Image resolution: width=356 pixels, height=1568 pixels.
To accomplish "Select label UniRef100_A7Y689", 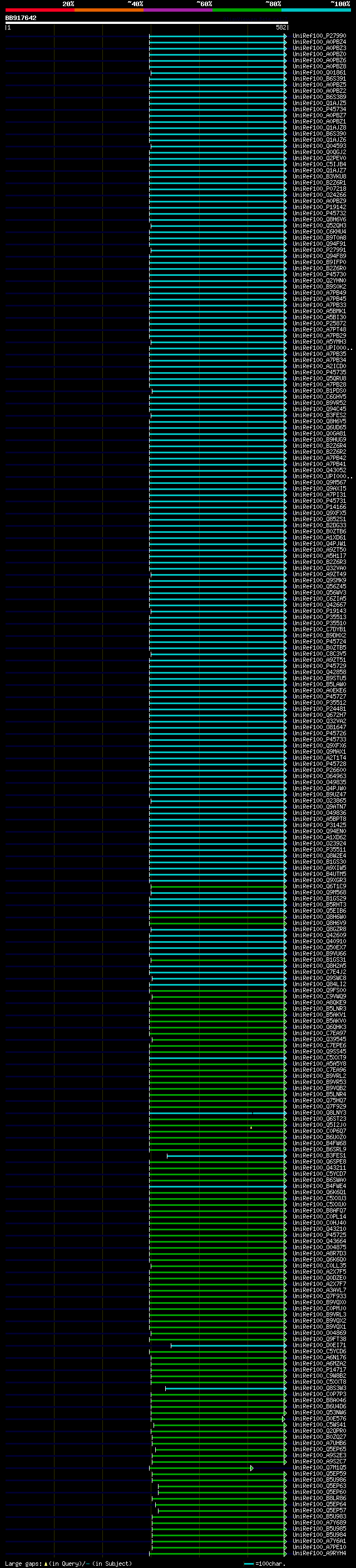I will click(319, 1522).
